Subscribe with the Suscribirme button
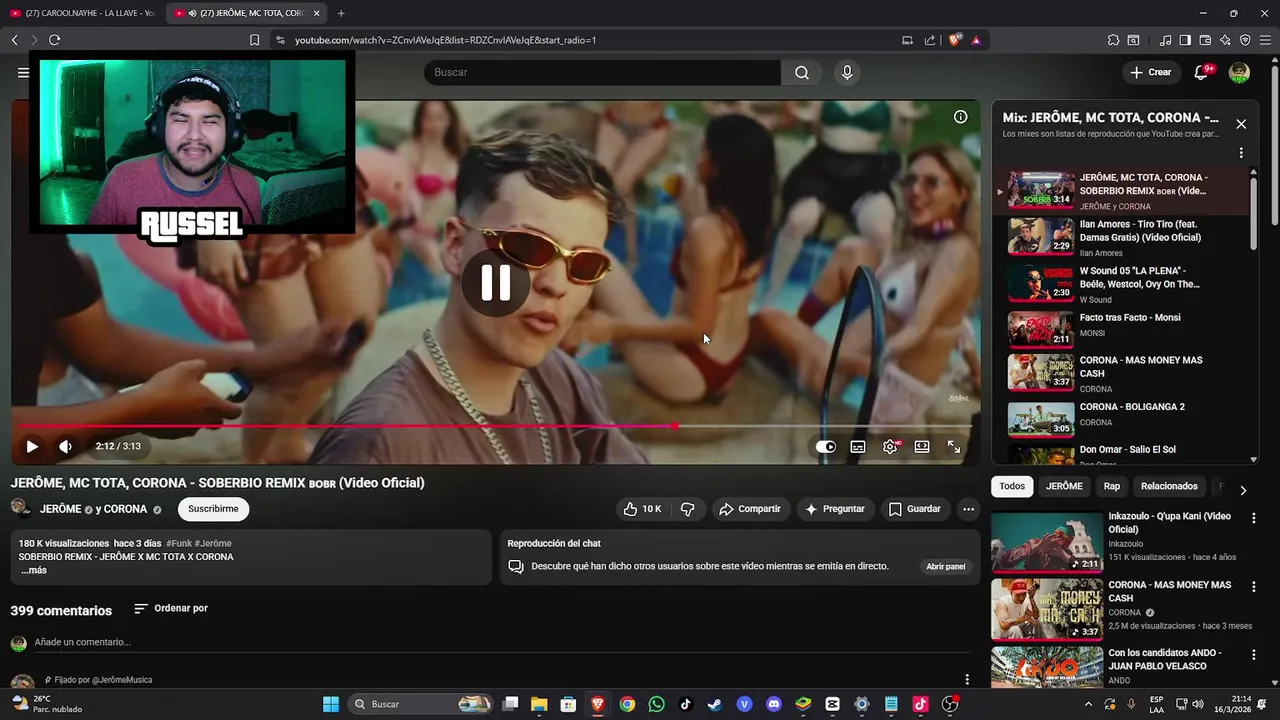Screen dimensions: 1280x720 [x=213, y=509]
